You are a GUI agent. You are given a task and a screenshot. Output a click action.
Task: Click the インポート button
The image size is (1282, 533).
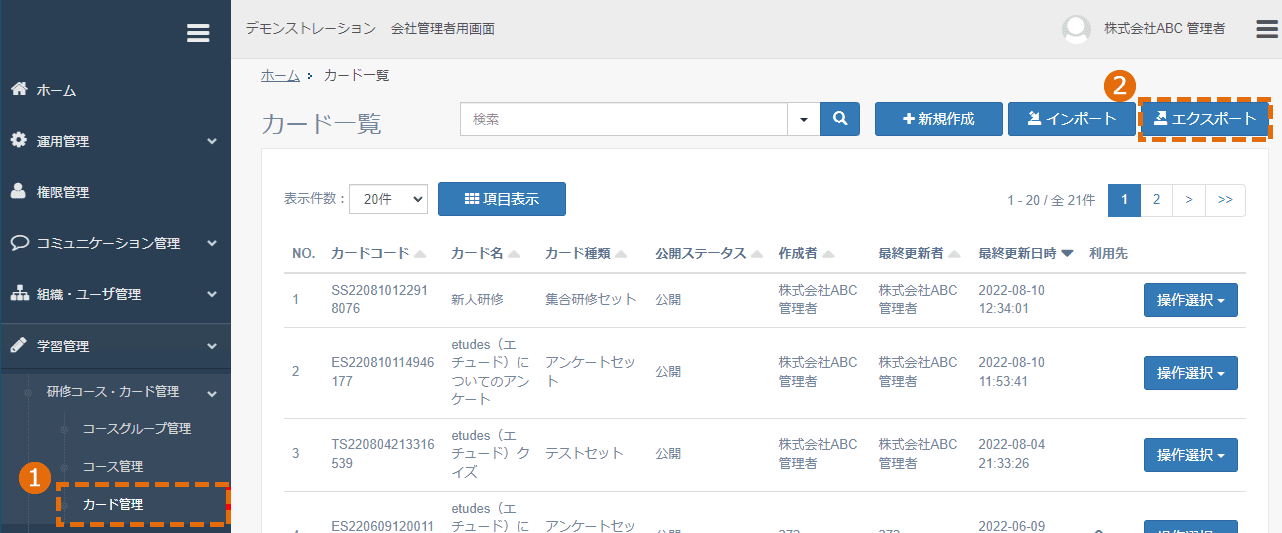[x=1071, y=119]
